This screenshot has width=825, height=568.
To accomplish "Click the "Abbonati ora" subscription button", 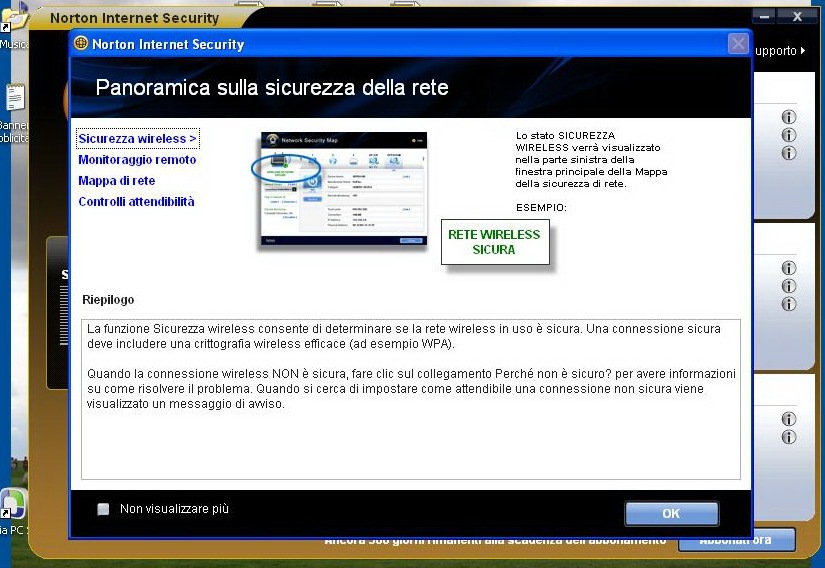I will pos(736,540).
